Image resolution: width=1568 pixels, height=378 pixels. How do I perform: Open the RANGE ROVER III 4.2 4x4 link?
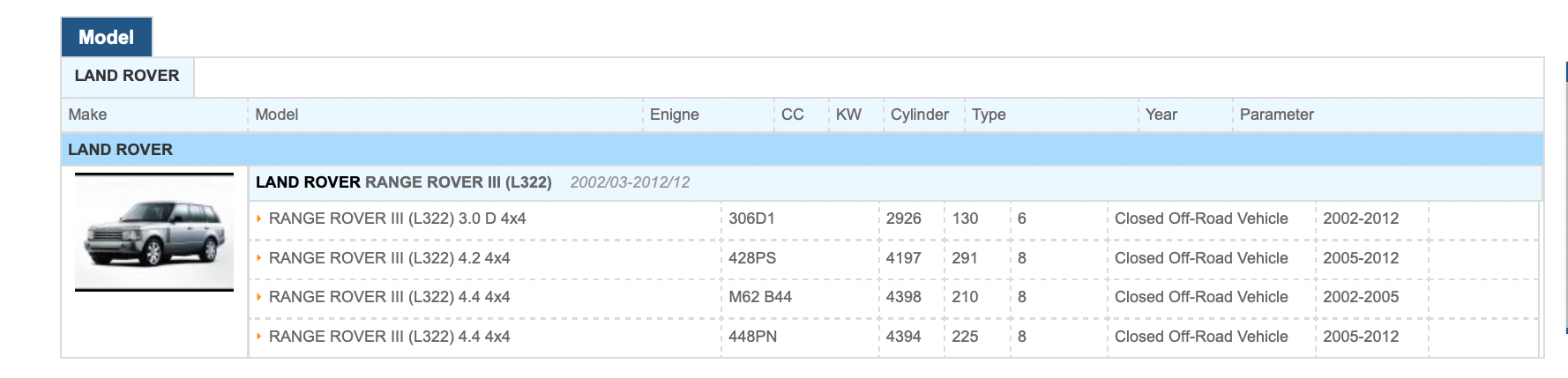click(389, 258)
